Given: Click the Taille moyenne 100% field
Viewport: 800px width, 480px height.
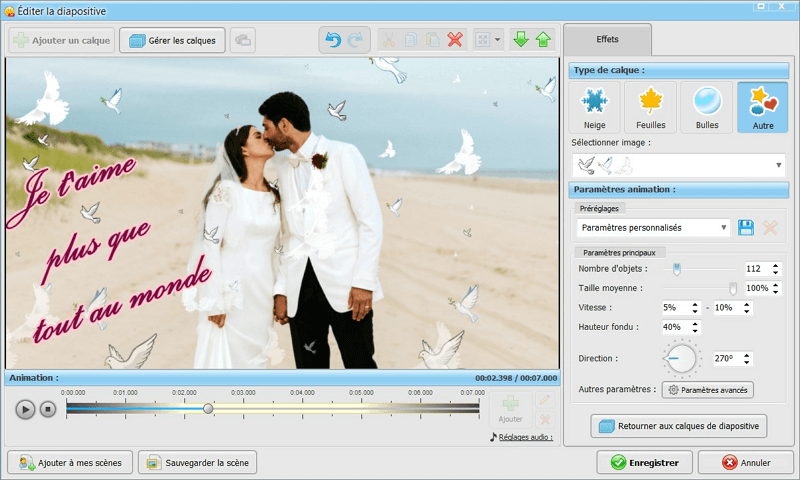Looking at the screenshot, I should pos(758,288).
